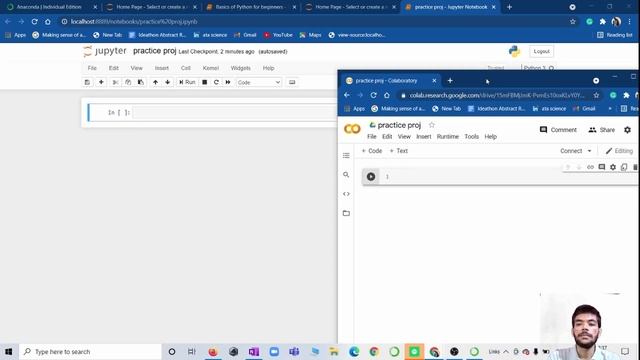Reload the Colab browser window page
The width and height of the screenshot is (640, 360).
point(373,95)
